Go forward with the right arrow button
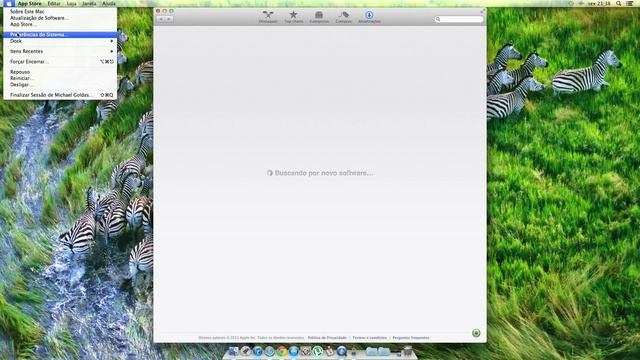Screen dimensions: 640x360 coord(169,19)
